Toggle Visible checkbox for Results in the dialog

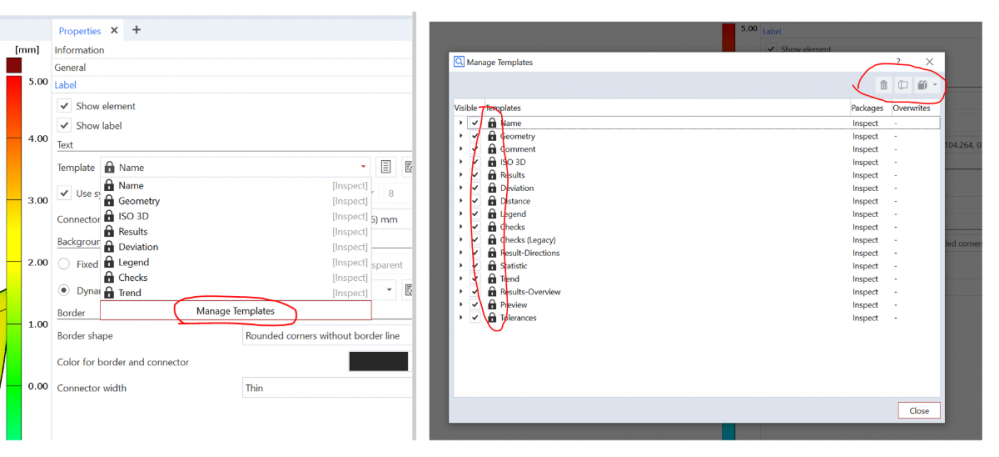coord(475,175)
